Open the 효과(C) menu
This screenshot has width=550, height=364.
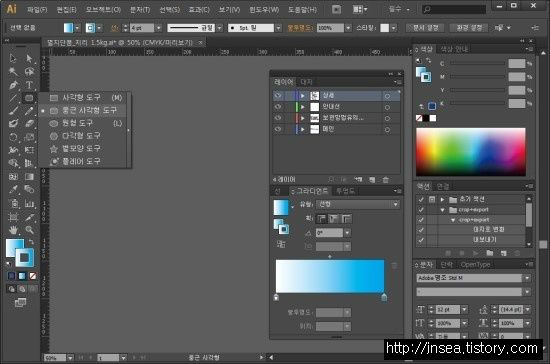pyautogui.click(x=199, y=9)
